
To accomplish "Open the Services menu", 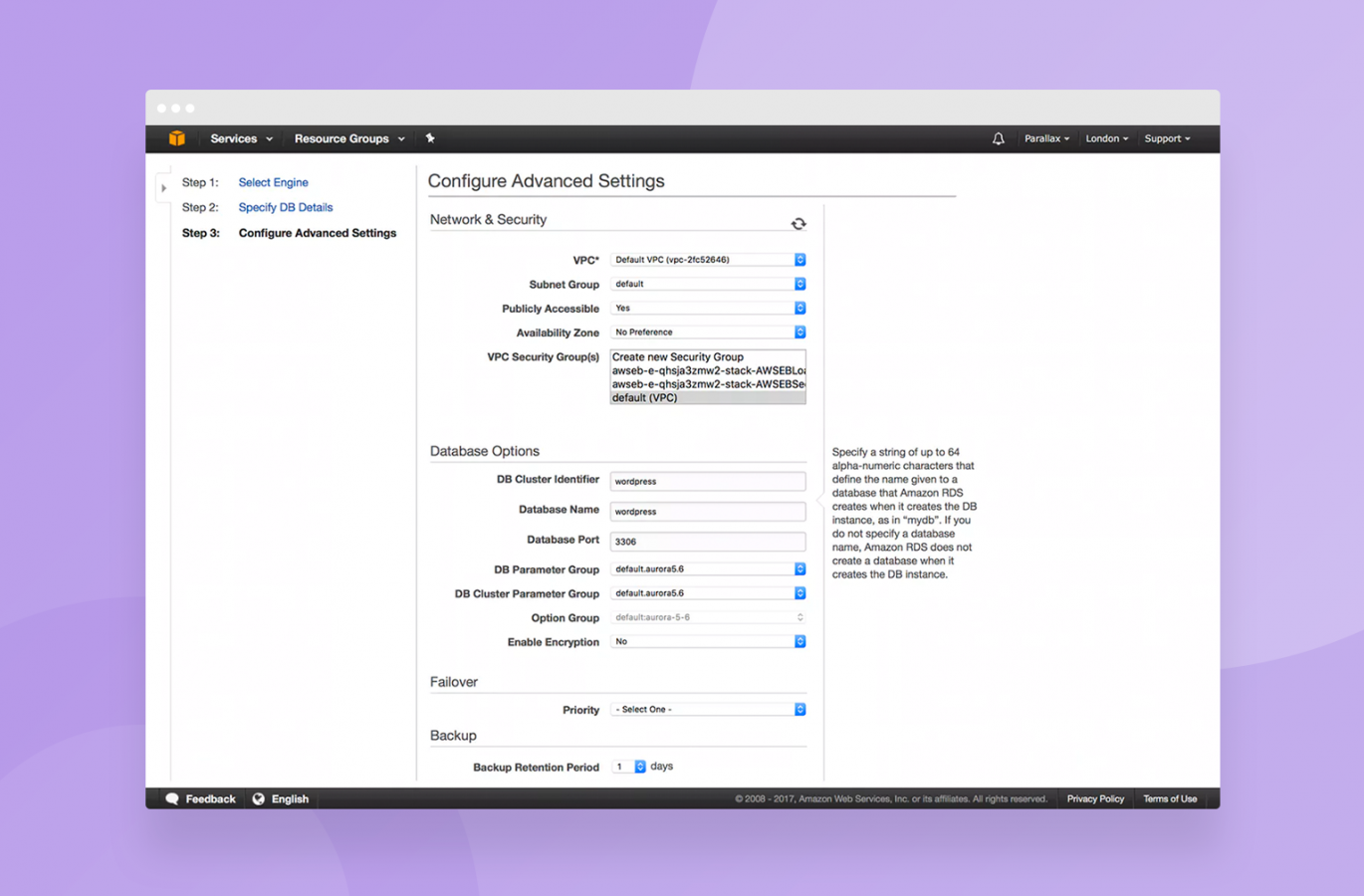I will click(x=241, y=138).
